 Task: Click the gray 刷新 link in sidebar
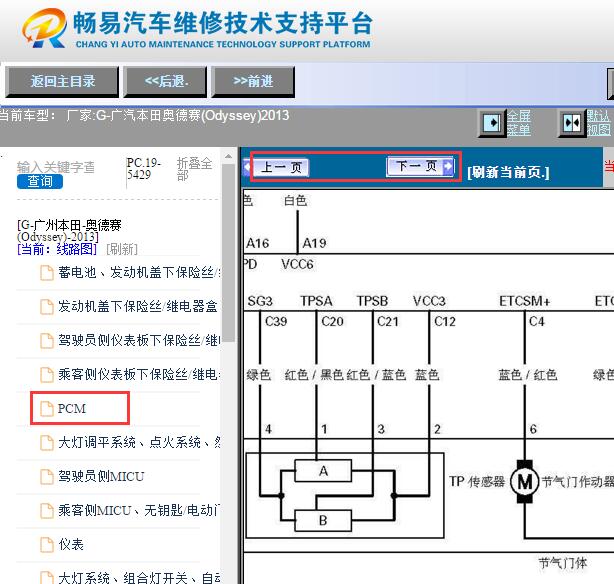122,249
